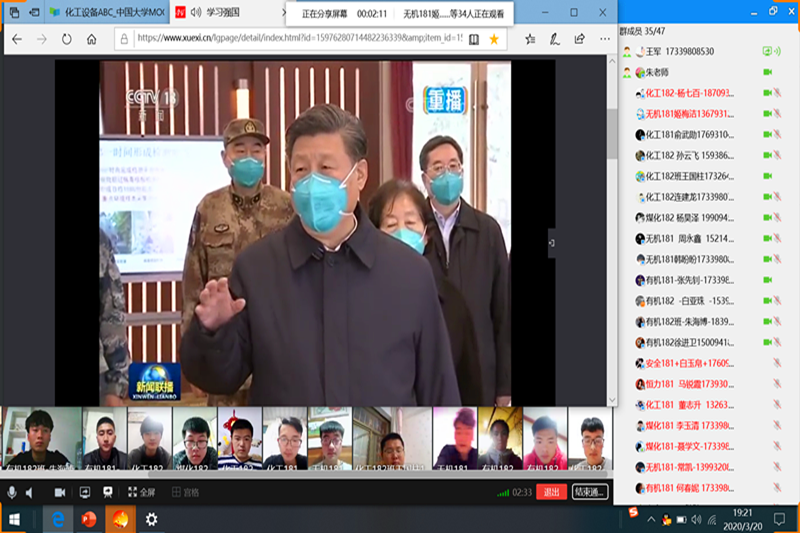Mute the microphone in the meeting toolbar
This screenshot has width=800, height=533.
point(12,492)
